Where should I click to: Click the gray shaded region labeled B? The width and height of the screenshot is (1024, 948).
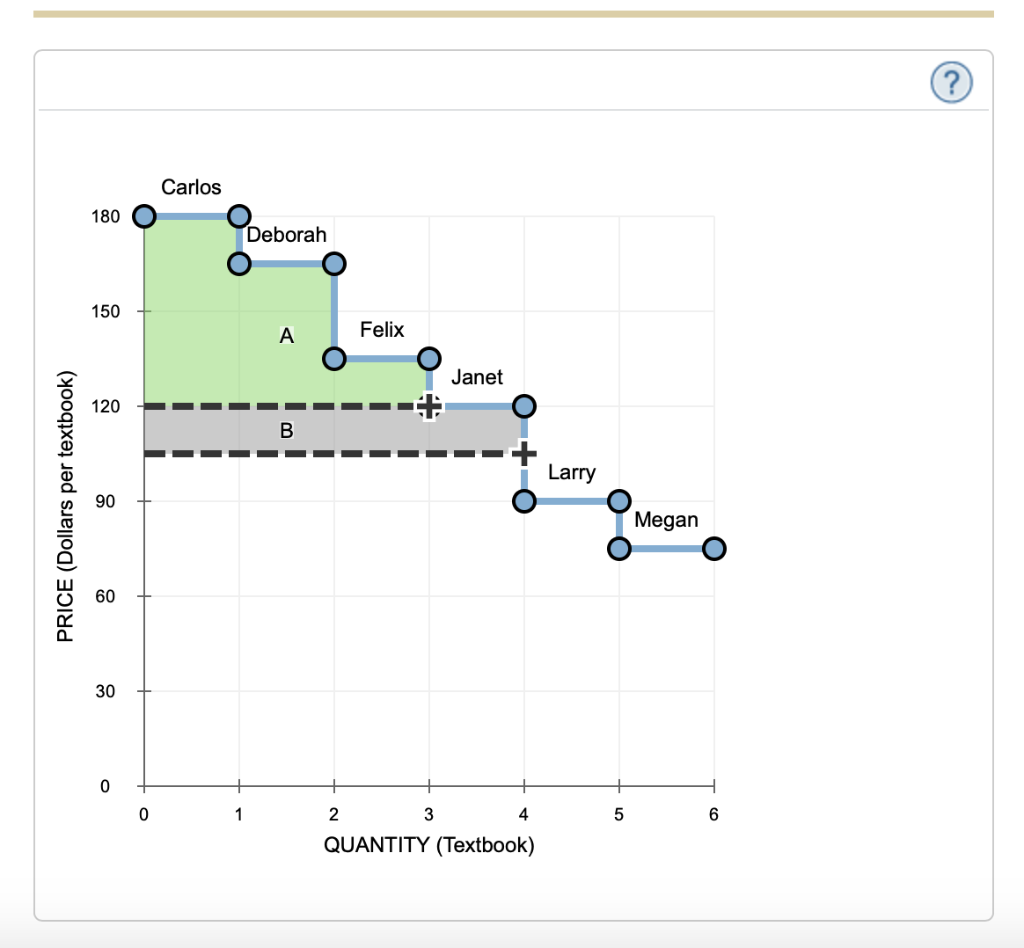click(x=287, y=430)
